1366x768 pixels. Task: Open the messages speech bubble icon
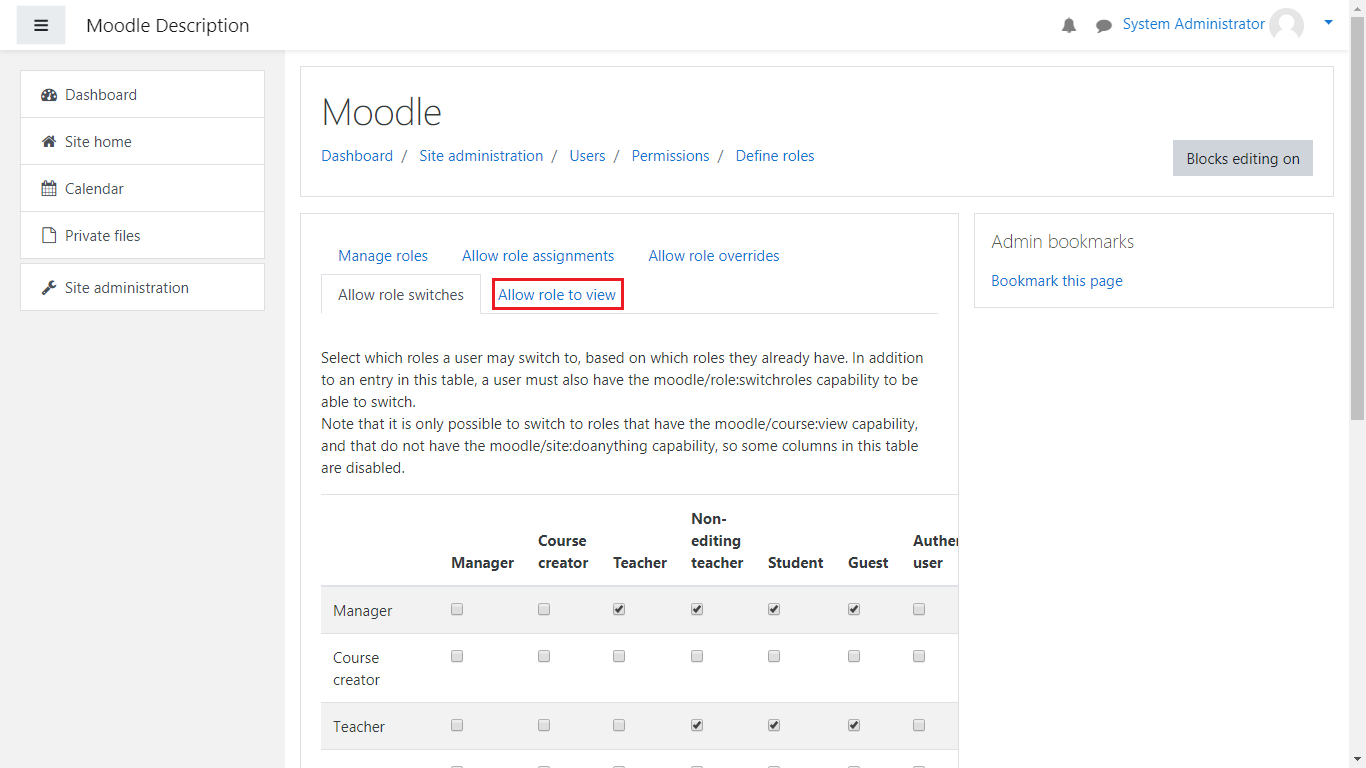(1103, 26)
